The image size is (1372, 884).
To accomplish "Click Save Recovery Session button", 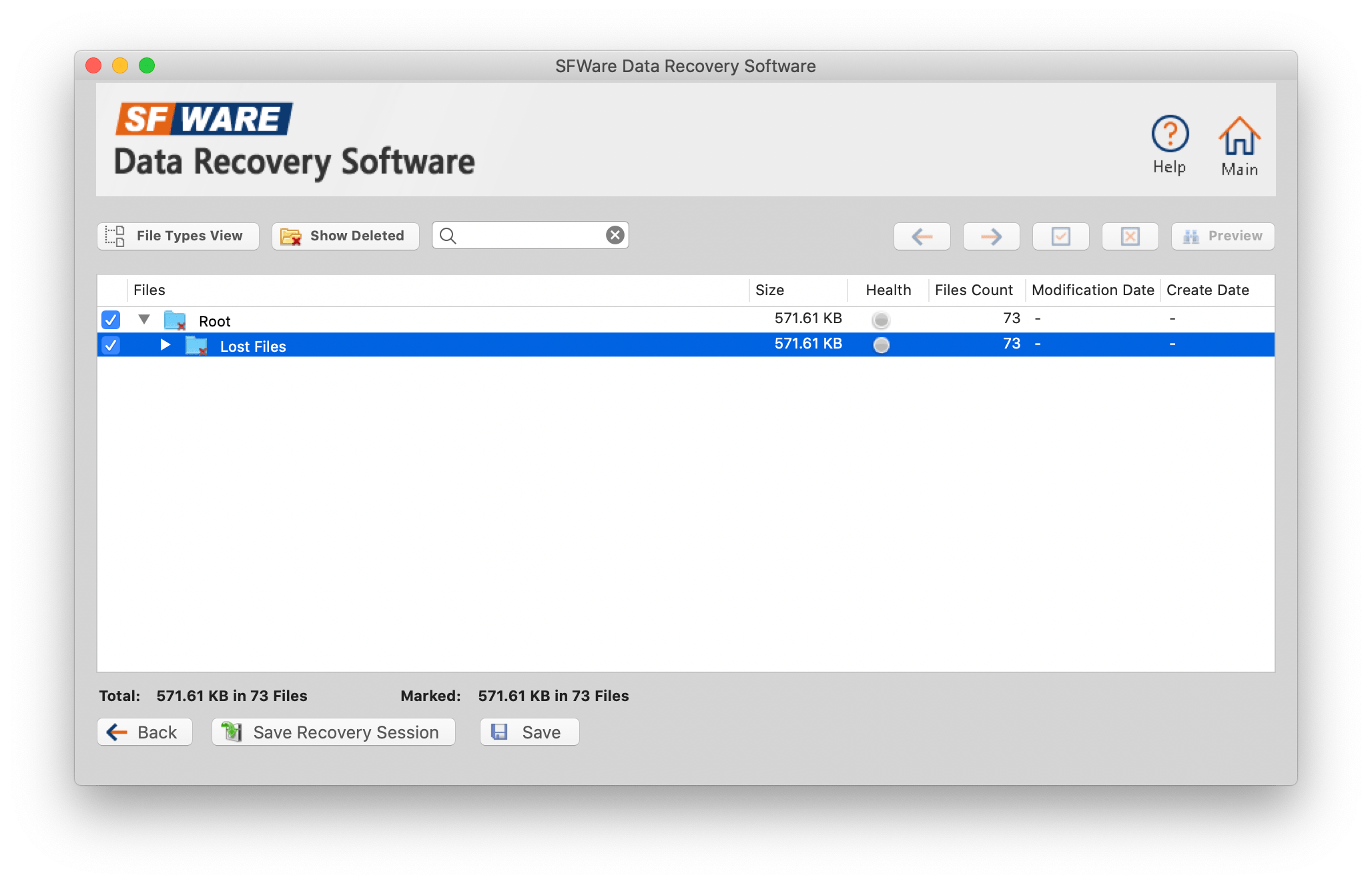I will tap(334, 732).
